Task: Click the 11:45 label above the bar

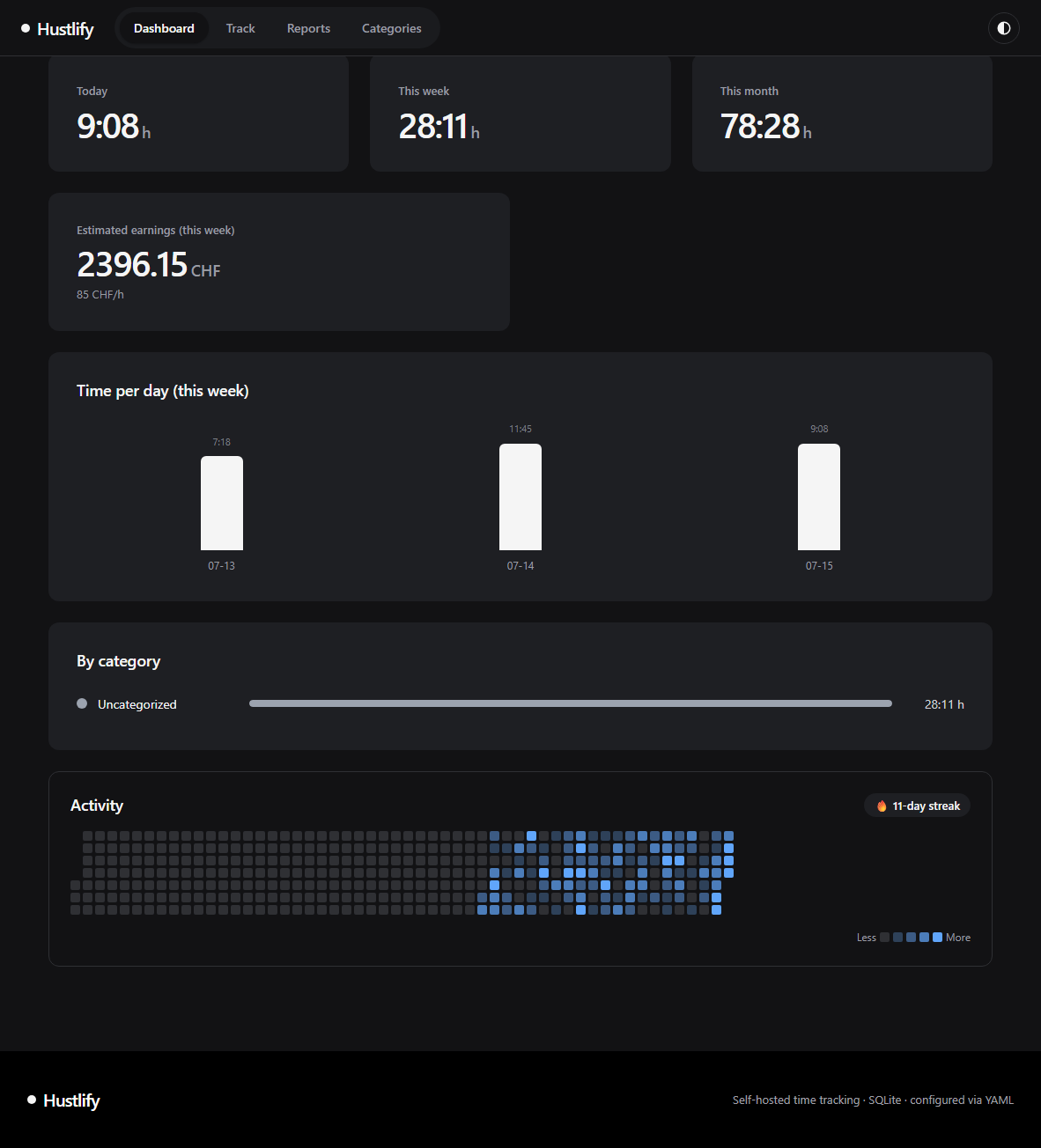Action: tap(520, 430)
